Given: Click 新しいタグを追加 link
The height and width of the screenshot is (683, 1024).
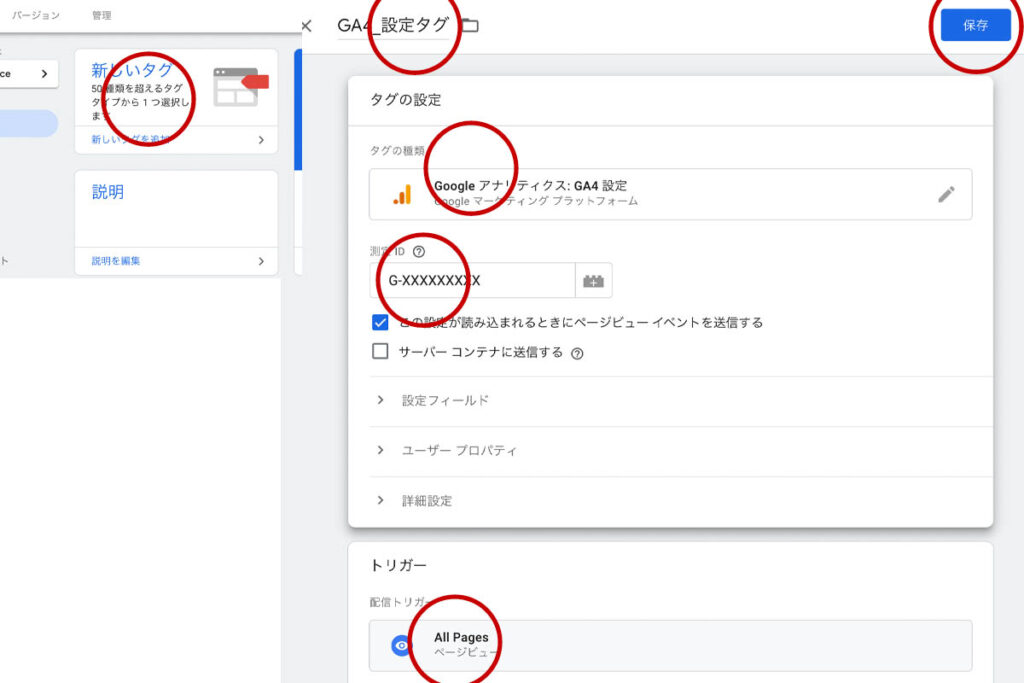Looking at the screenshot, I should pyautogui.click(x=130, y=139).
